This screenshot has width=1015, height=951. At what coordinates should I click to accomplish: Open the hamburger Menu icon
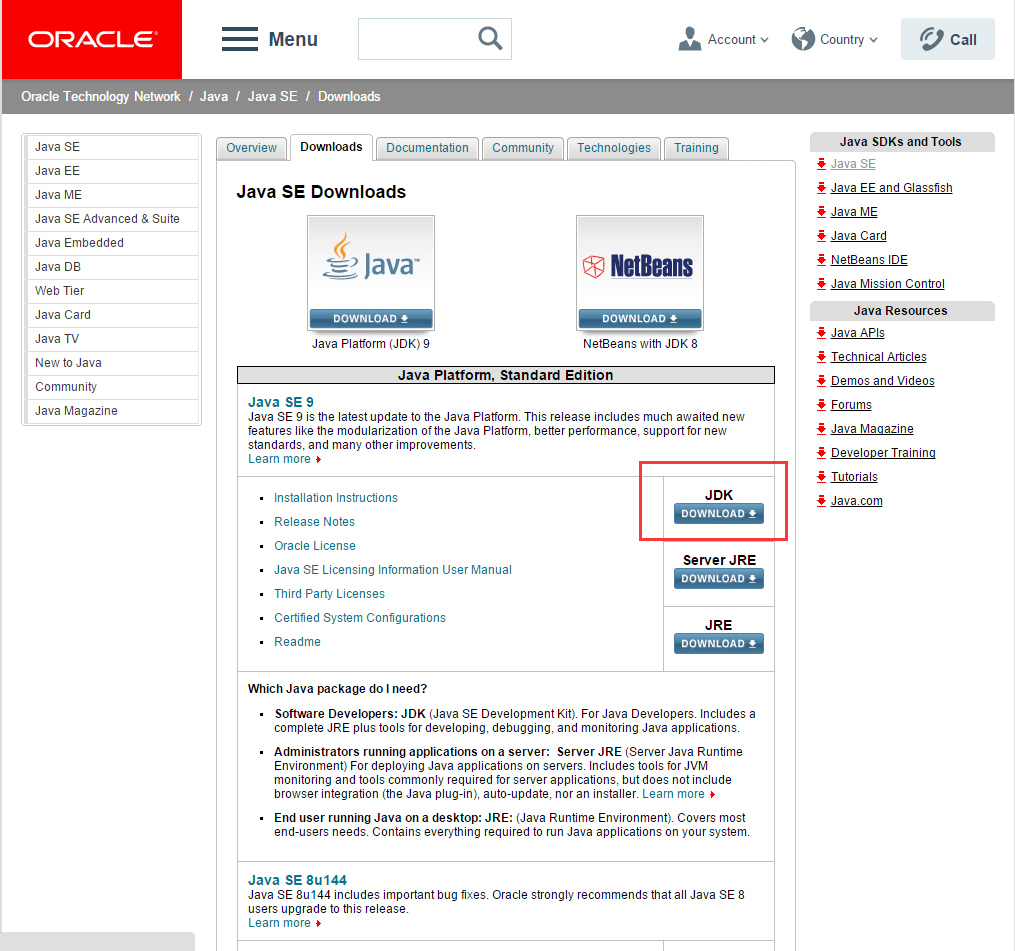[x=240, y=39]
